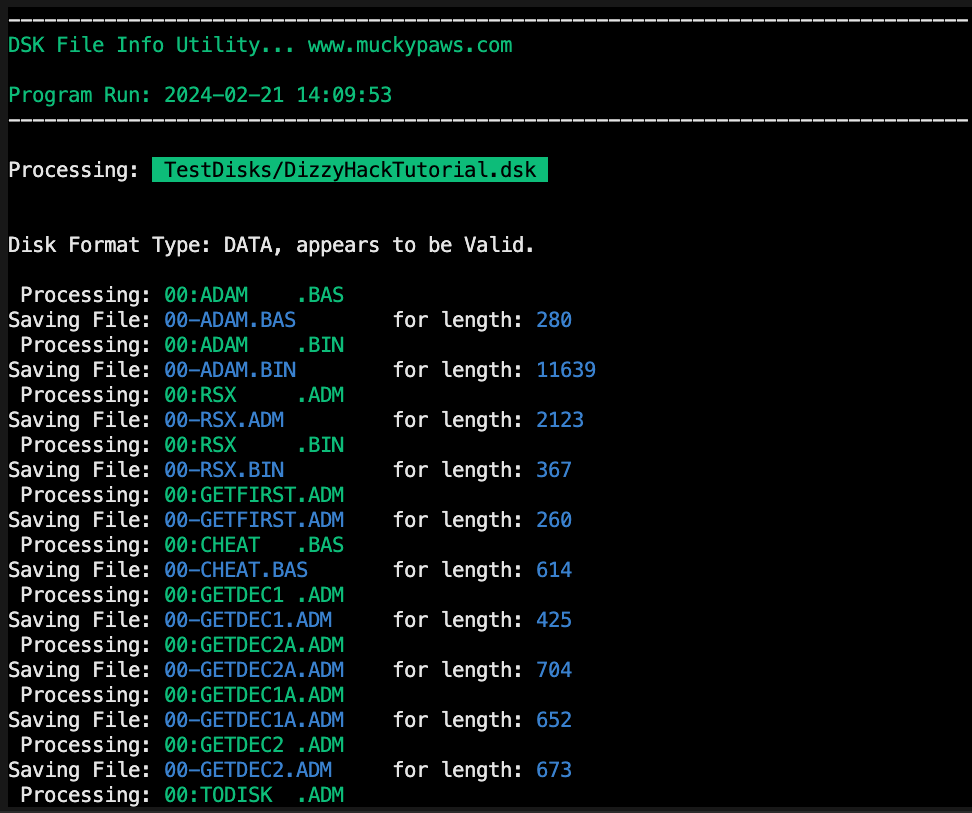Viewport: 972px width, 813px height.
Task: Click the saved file name 00-RSX.ADM
Action: [x=224, y=420]
